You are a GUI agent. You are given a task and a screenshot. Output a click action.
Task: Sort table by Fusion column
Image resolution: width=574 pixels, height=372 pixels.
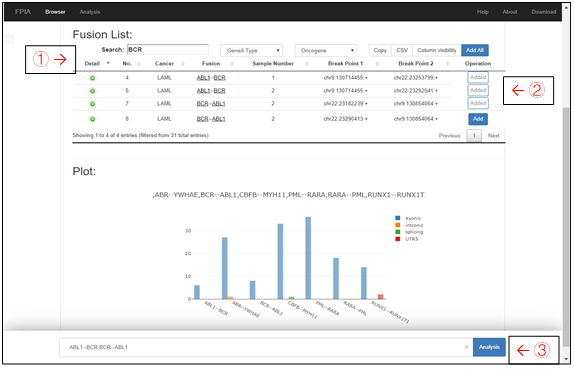217,63
